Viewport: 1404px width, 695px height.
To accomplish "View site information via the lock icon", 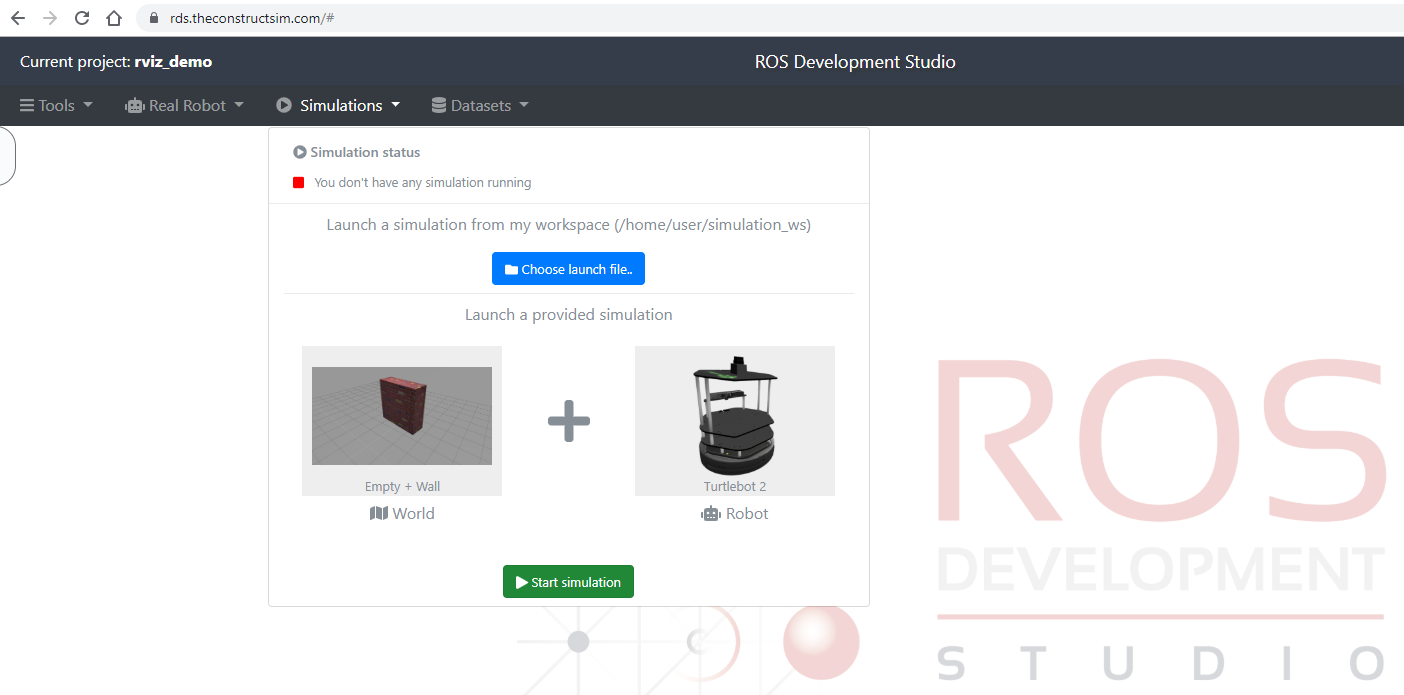I will click(153, 18).
